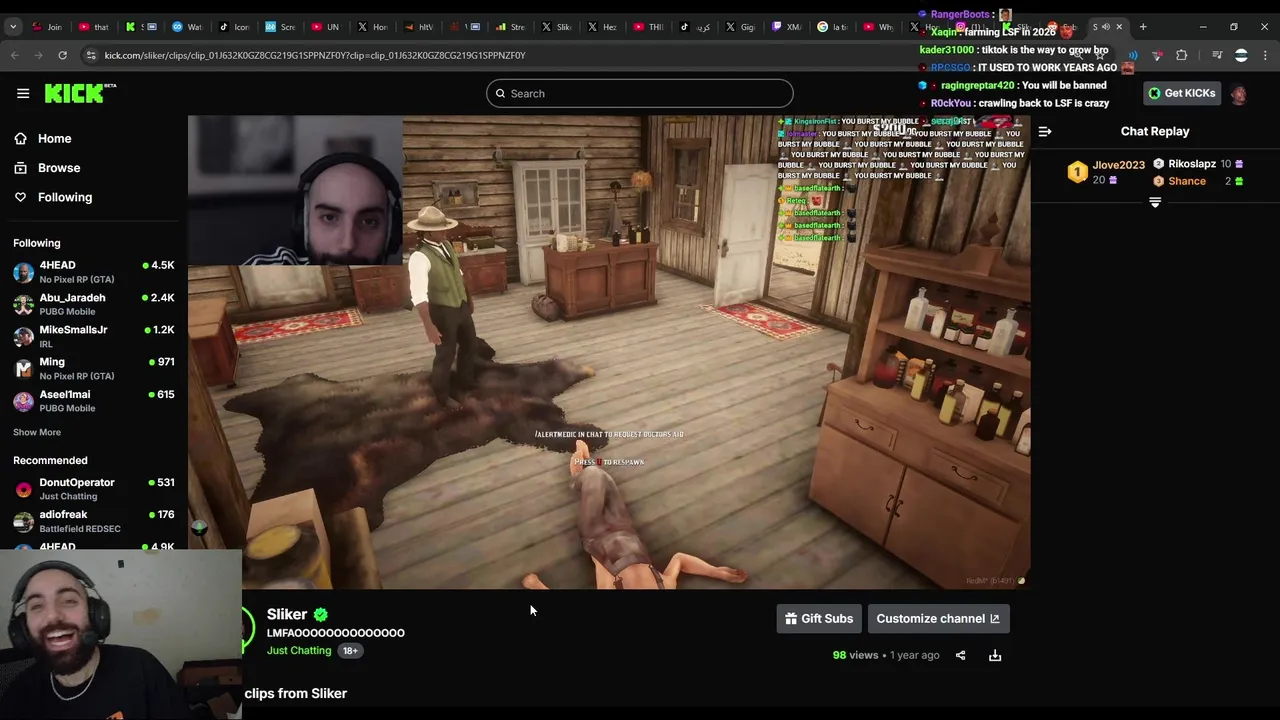Open a new browser tab

tap(1143, 27)
